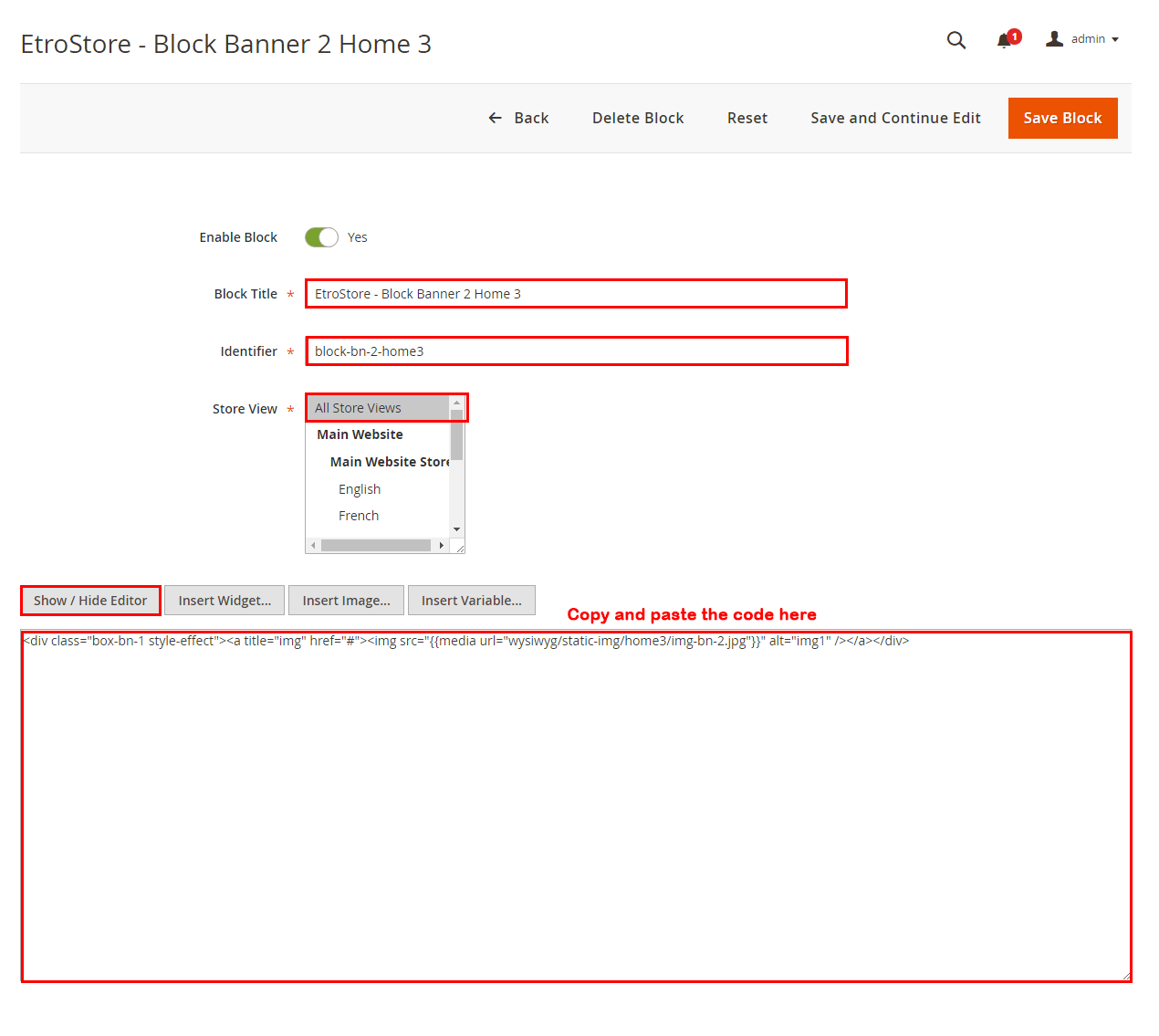
Task: Click Insert Widget... button
Action: [224, 601]
